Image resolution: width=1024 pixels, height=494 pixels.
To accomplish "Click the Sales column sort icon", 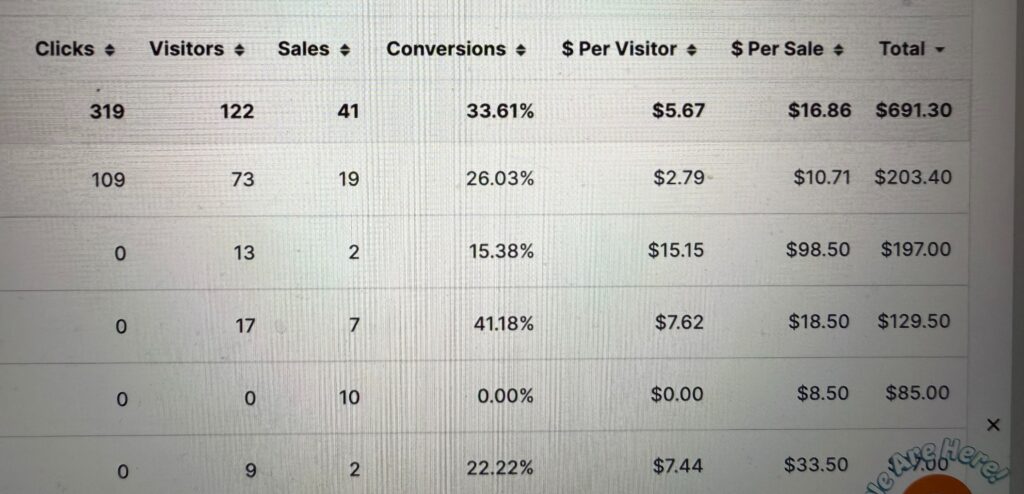I will (345, 49).
